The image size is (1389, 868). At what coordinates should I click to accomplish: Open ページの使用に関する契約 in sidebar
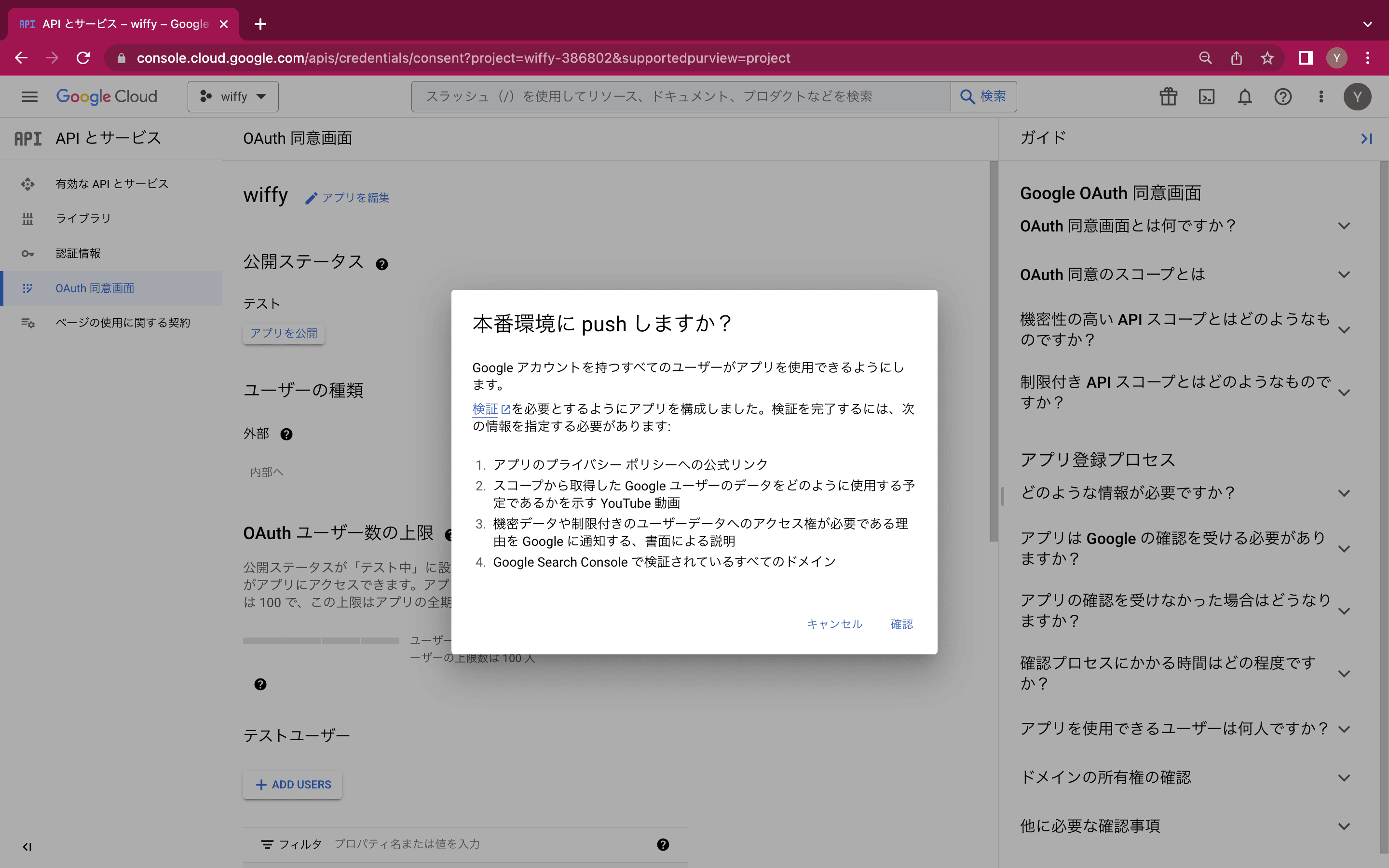pos(111,323)
